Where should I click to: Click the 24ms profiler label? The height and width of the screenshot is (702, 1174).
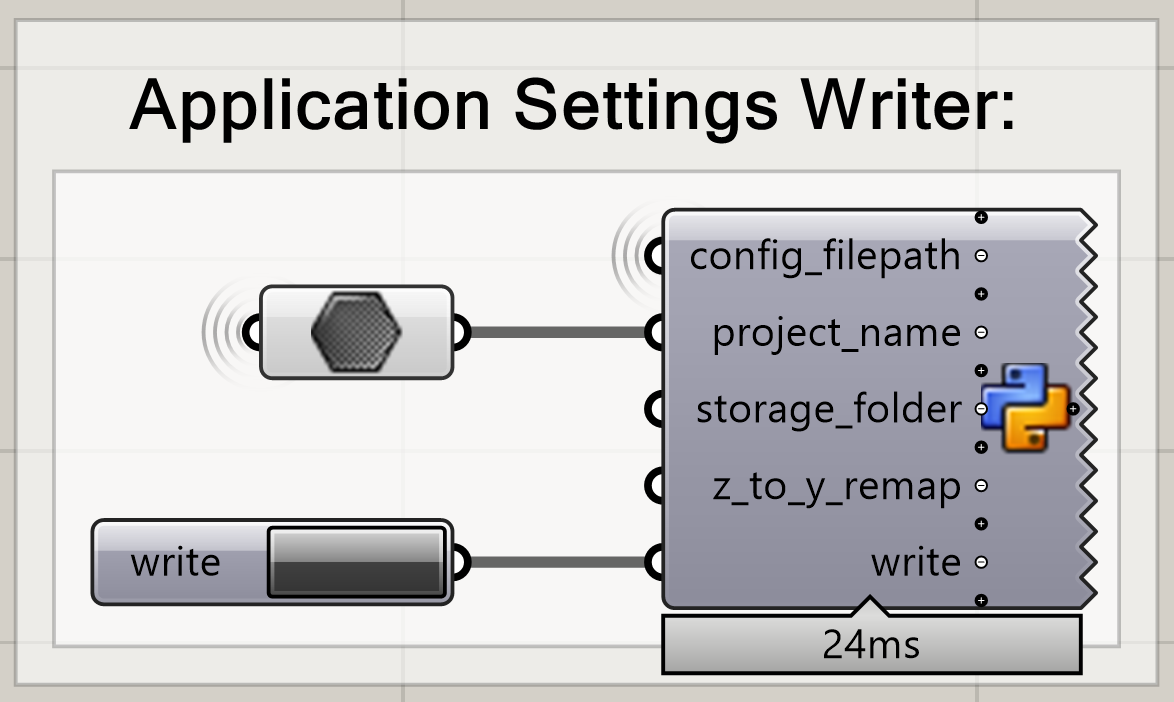(x=871, y=645)
